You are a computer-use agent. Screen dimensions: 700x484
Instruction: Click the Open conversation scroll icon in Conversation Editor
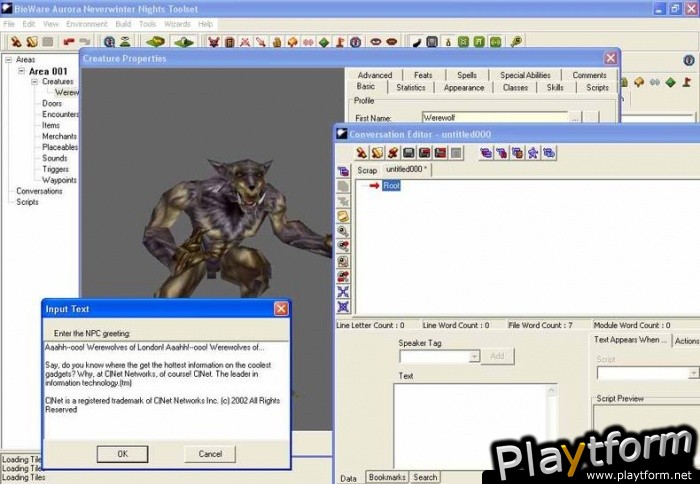click(377, 153)
